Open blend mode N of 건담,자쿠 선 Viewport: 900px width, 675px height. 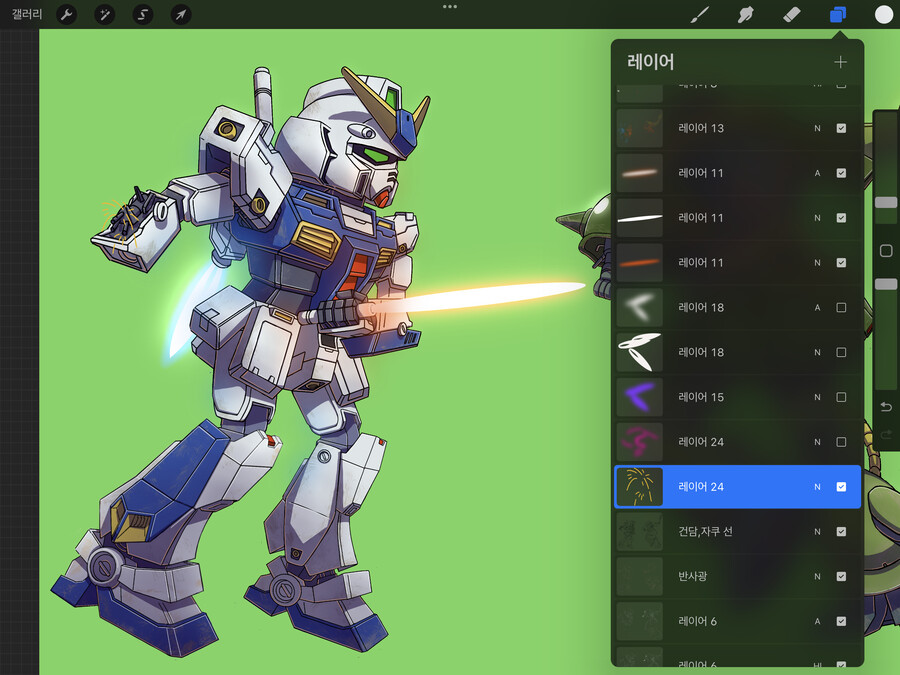point(817,531)
